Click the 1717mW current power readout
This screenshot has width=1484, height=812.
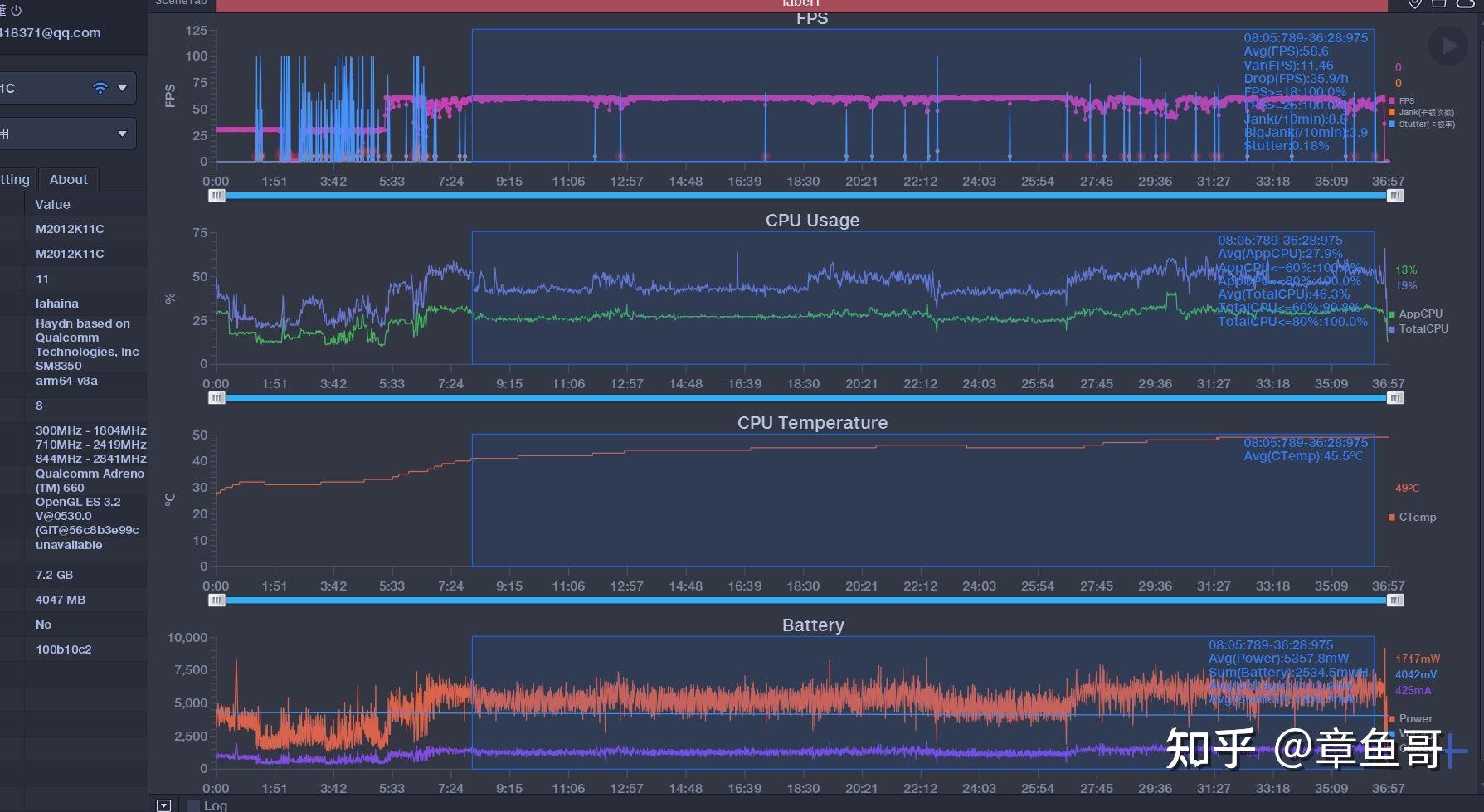click(1418, 659)
